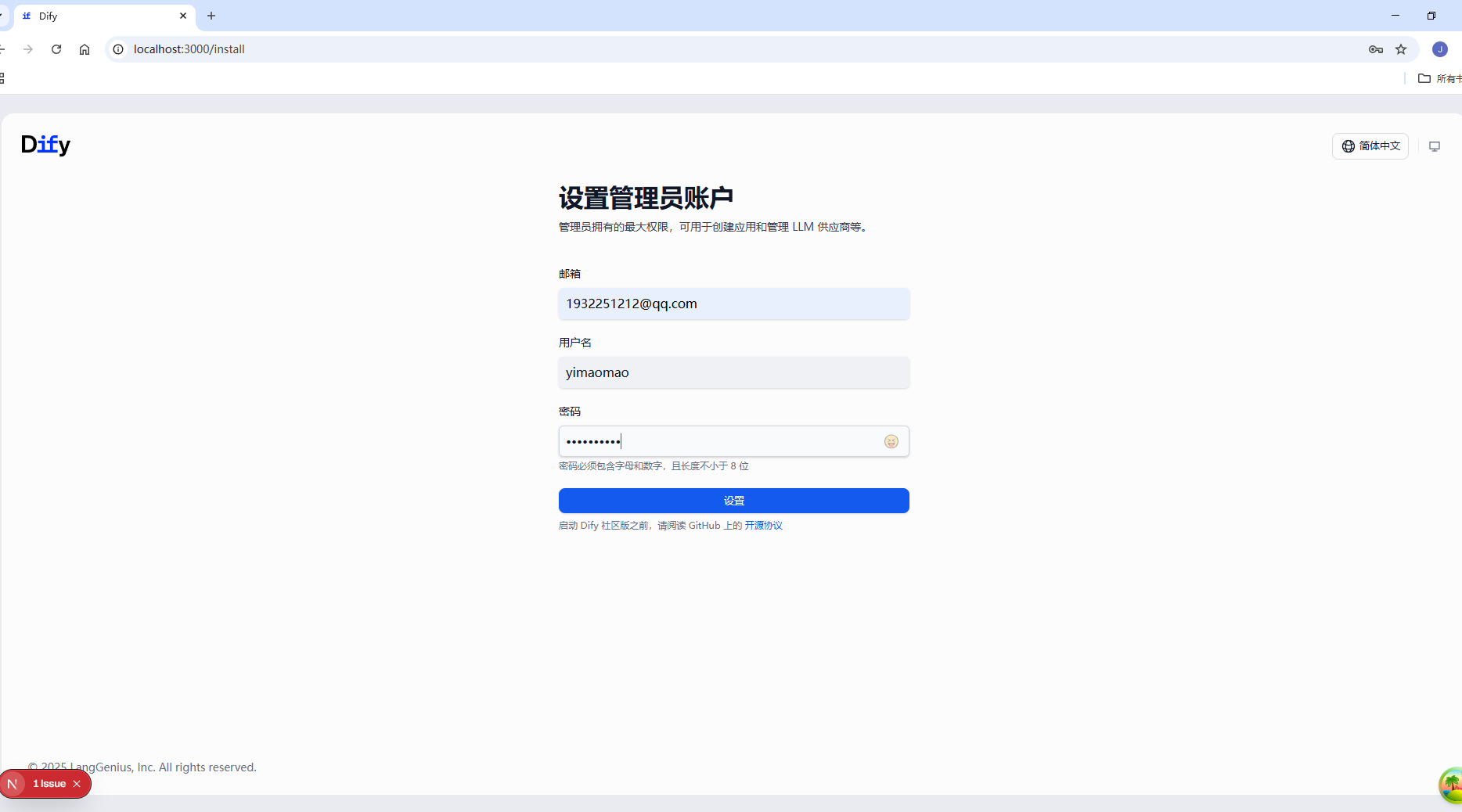Viewport: 1462px width, 812px height.
Task: Open the 1 Issue error overlay
Action: [x=49, y=784]
